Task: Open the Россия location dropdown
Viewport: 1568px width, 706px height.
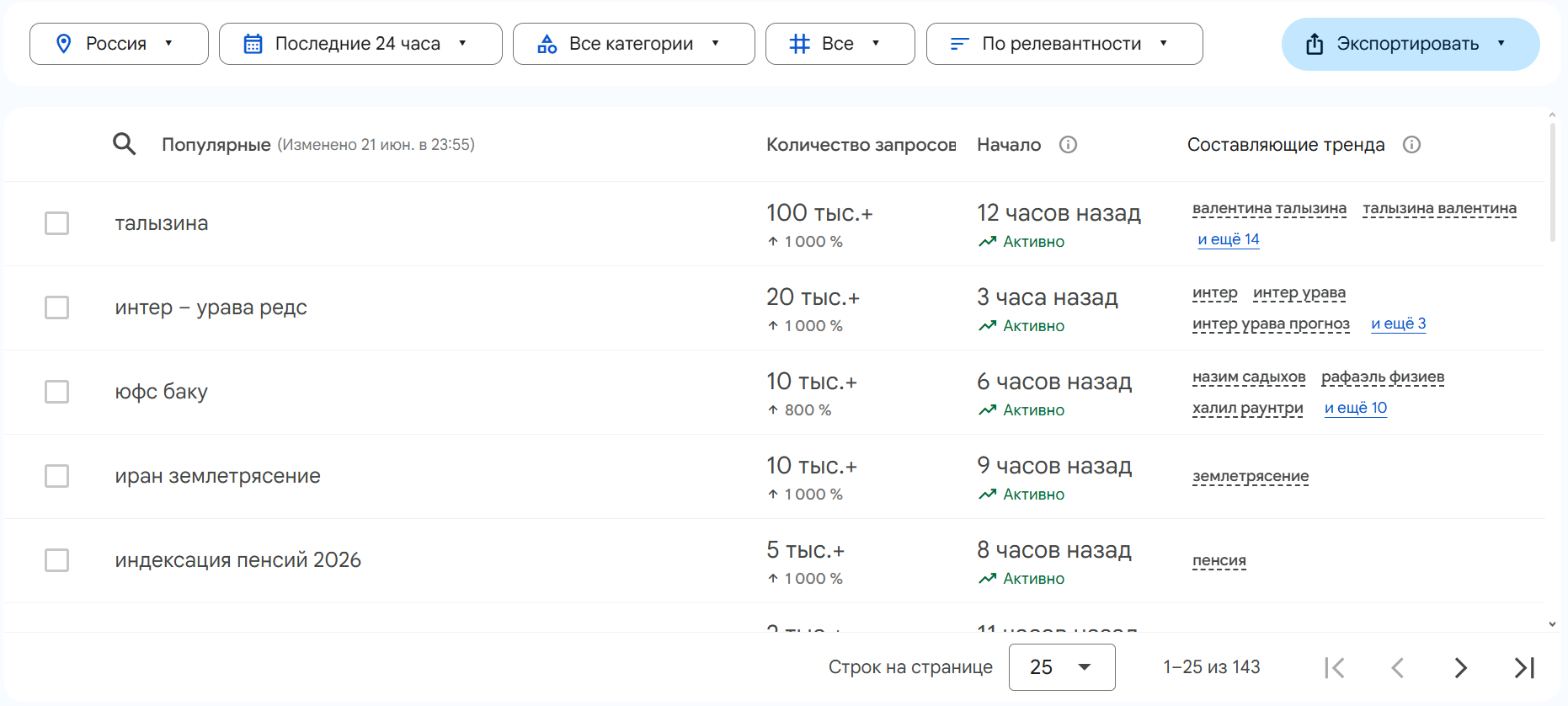Action: pos(119,44)
